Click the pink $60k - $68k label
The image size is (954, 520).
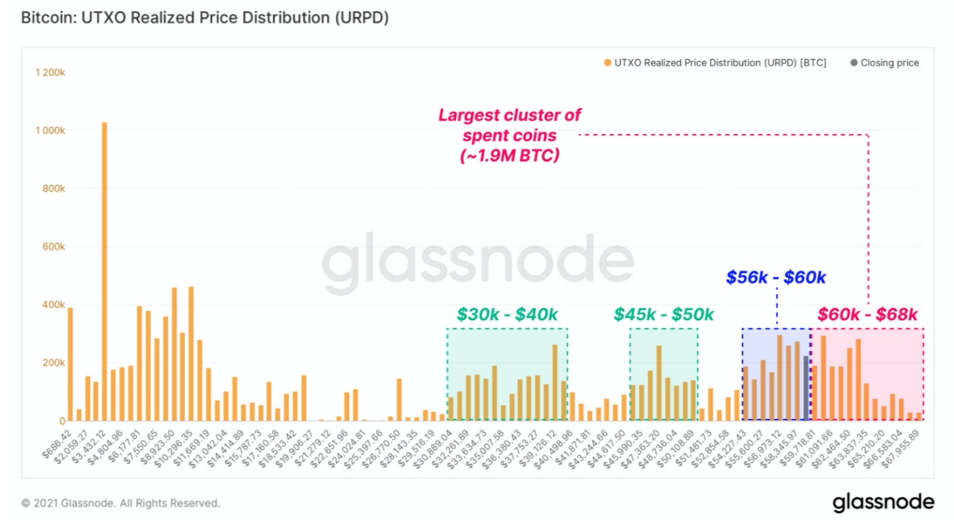coord(867,314)
